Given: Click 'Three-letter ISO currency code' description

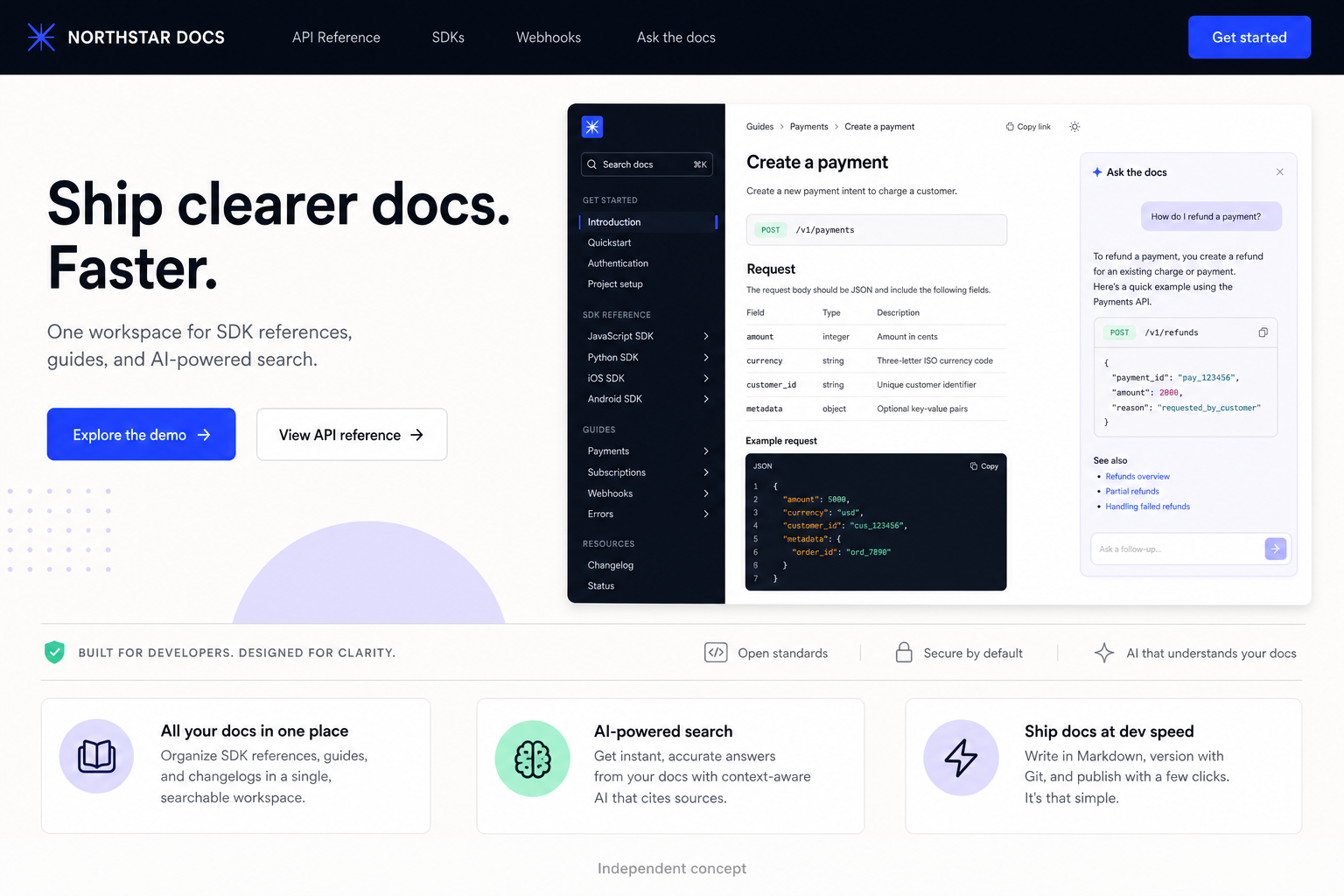Looking at the screenshot, I should [x=934, y=360].
